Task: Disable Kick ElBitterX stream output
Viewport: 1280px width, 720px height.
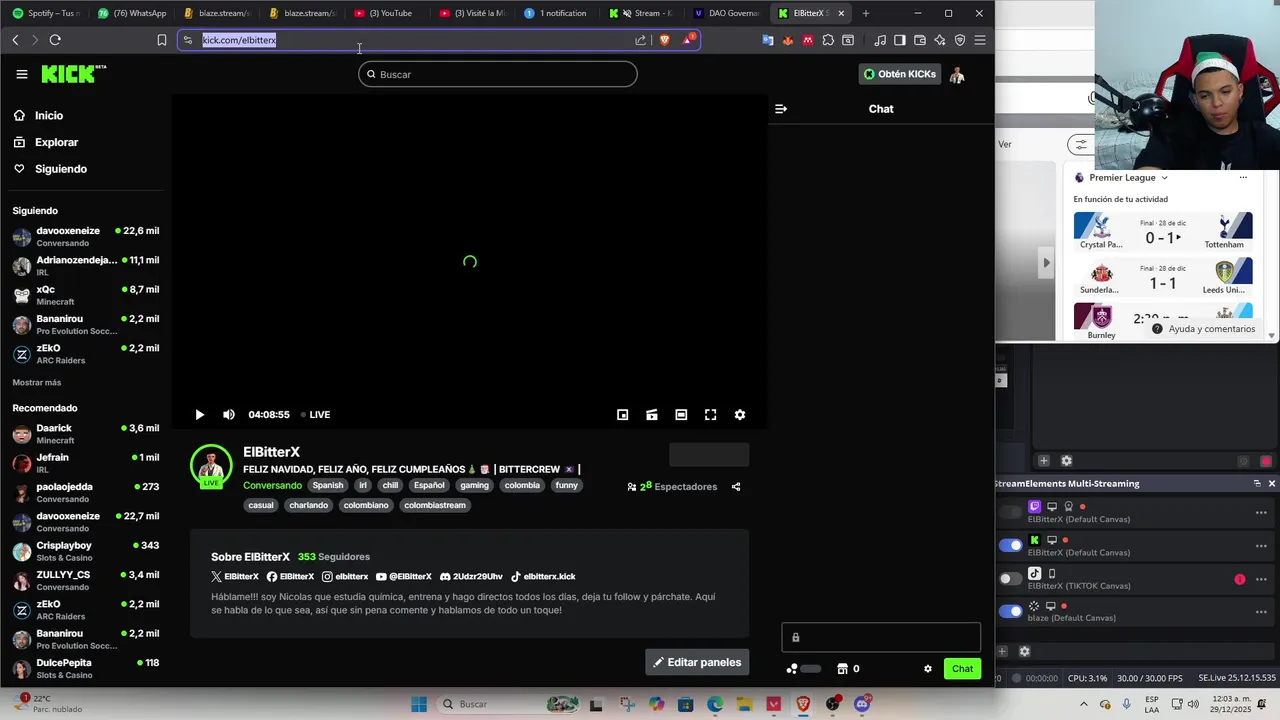Action: click(x=1011, y=545)
